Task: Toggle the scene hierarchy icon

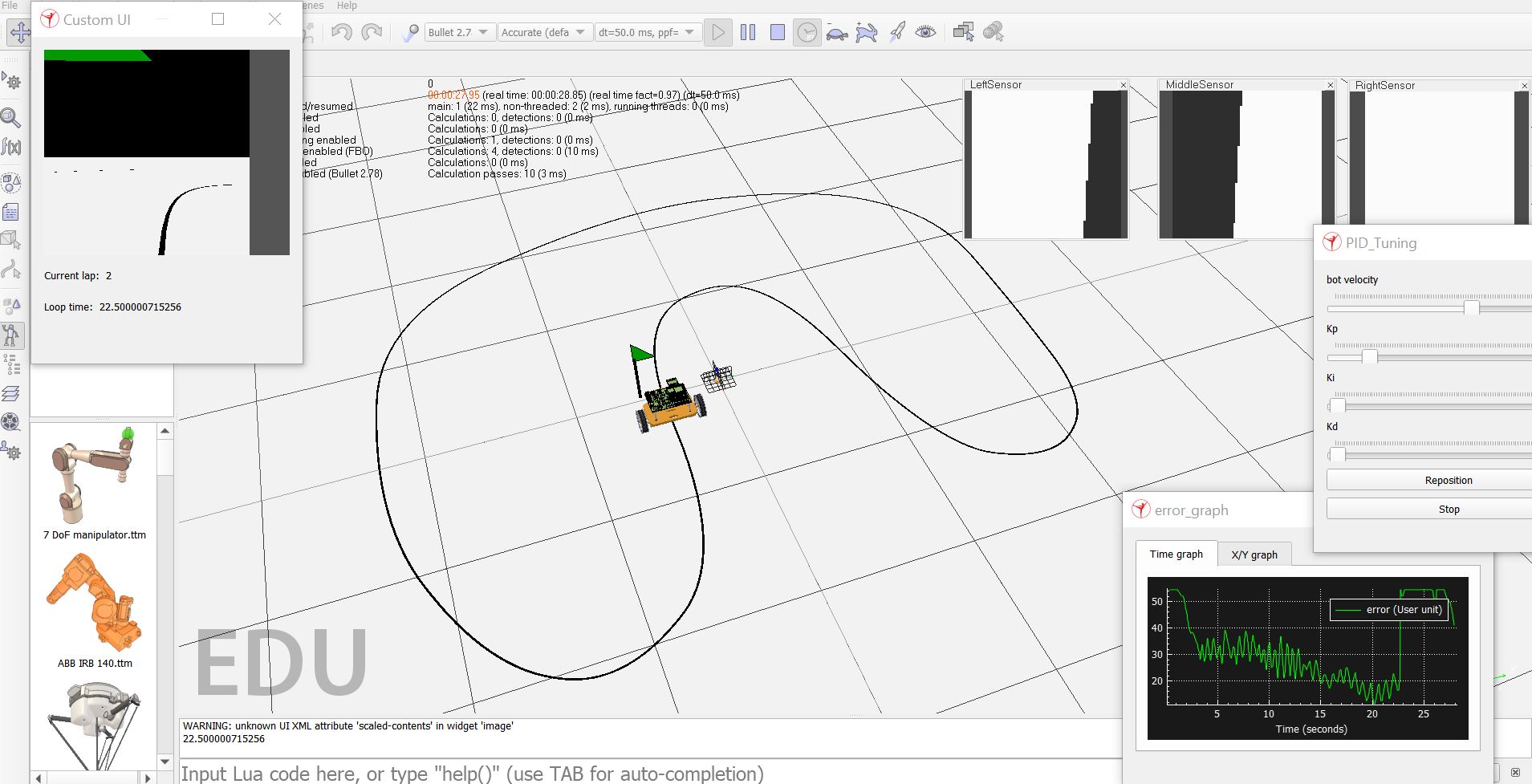Action: pyautogui.click(x=11, y=364)
